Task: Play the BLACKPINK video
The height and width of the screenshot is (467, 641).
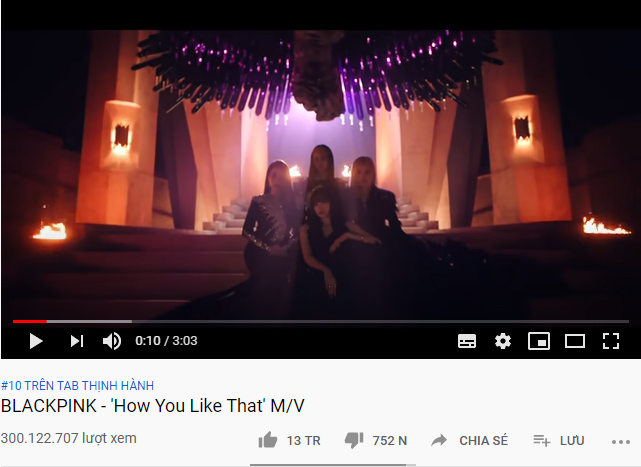Action: (x=36, y=341)
